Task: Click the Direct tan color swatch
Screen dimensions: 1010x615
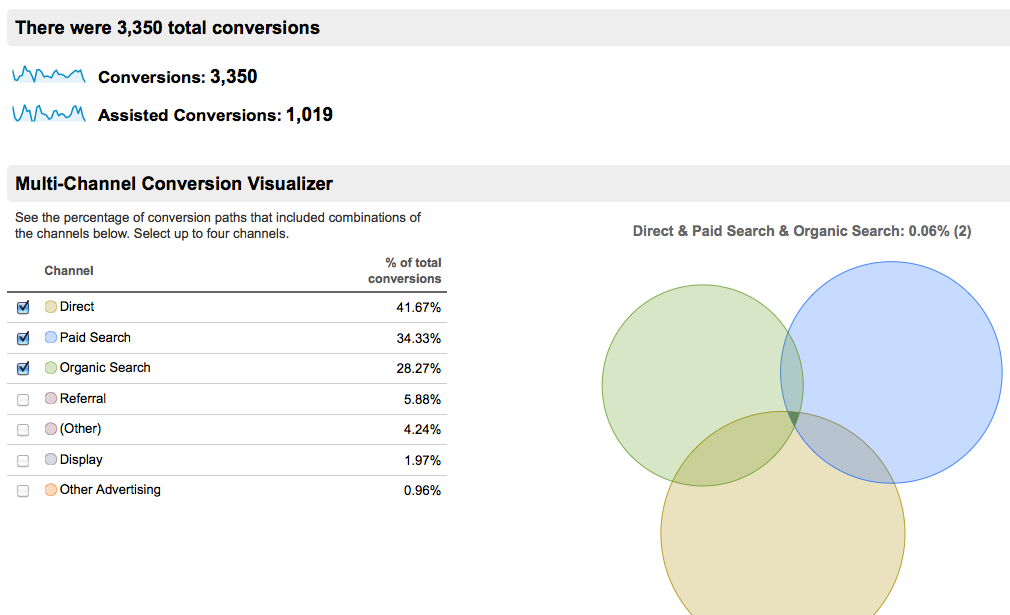Action: [x=51, y=307]
